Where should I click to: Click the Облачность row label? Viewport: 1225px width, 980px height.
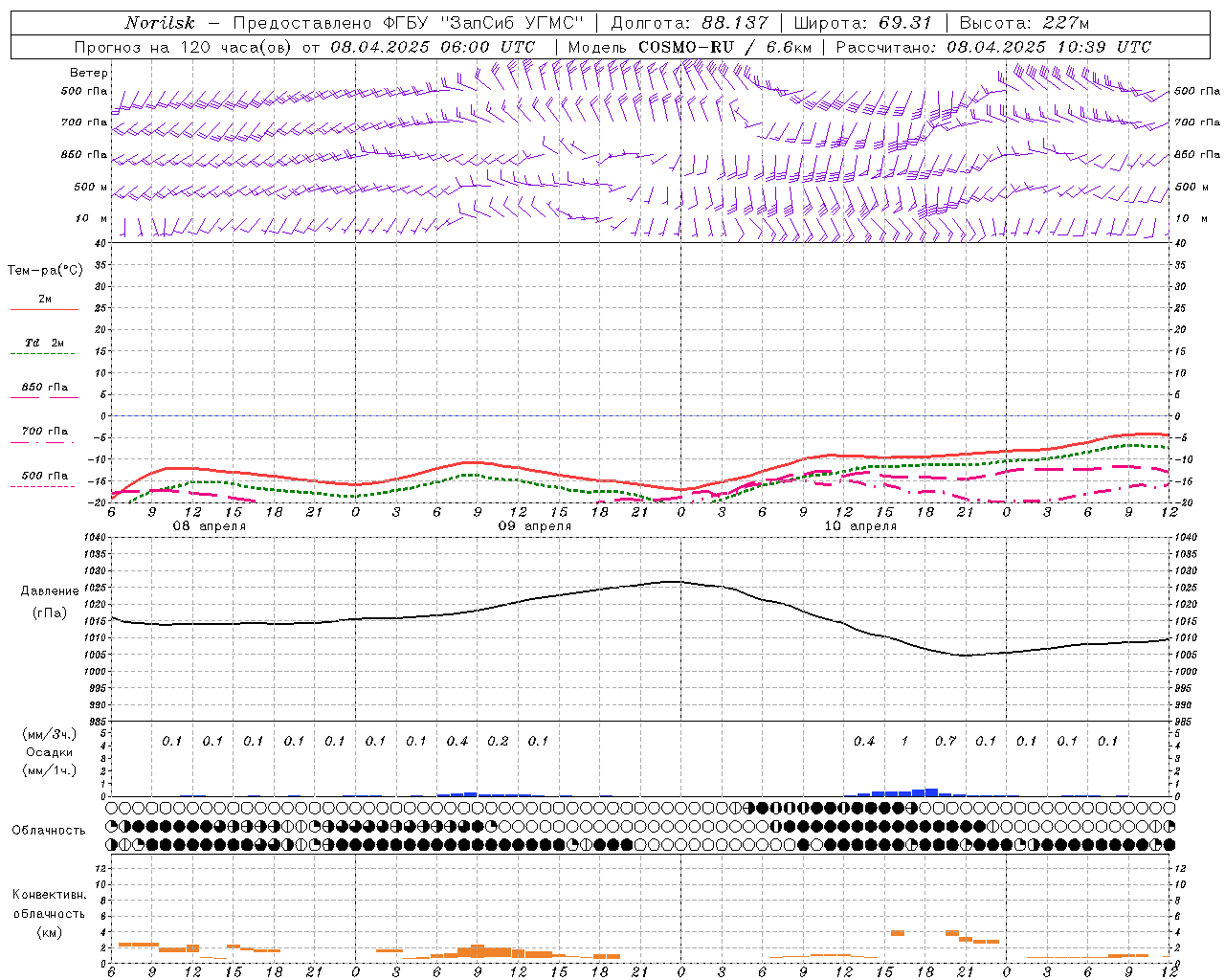(48, 830)
